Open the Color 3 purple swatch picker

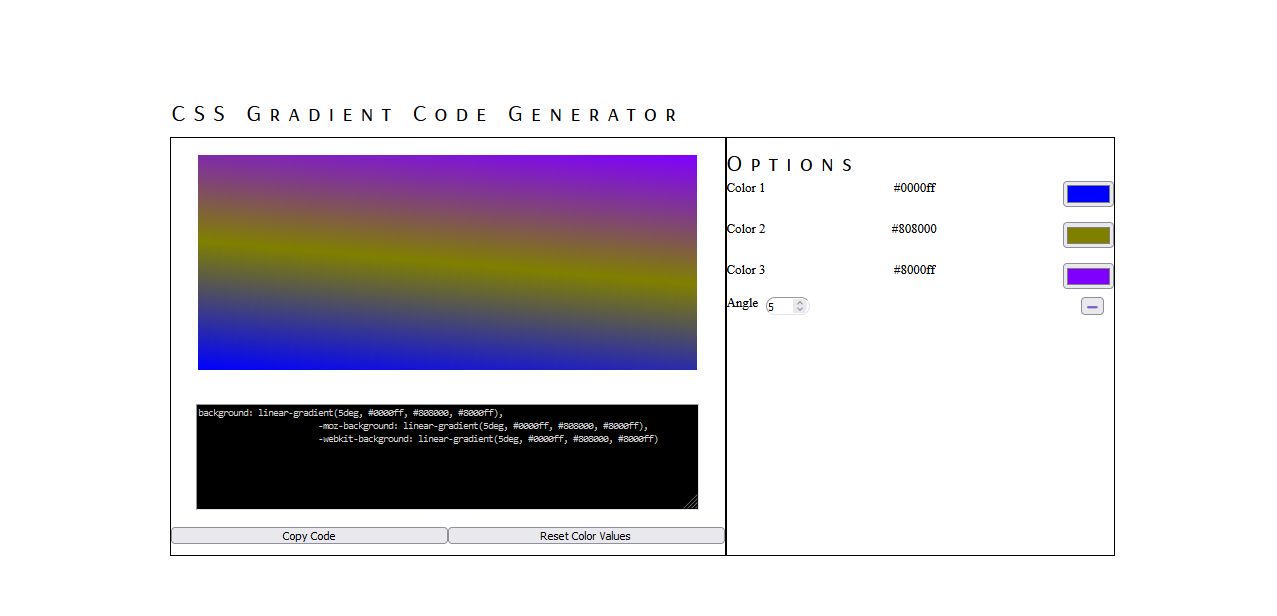1088,276
